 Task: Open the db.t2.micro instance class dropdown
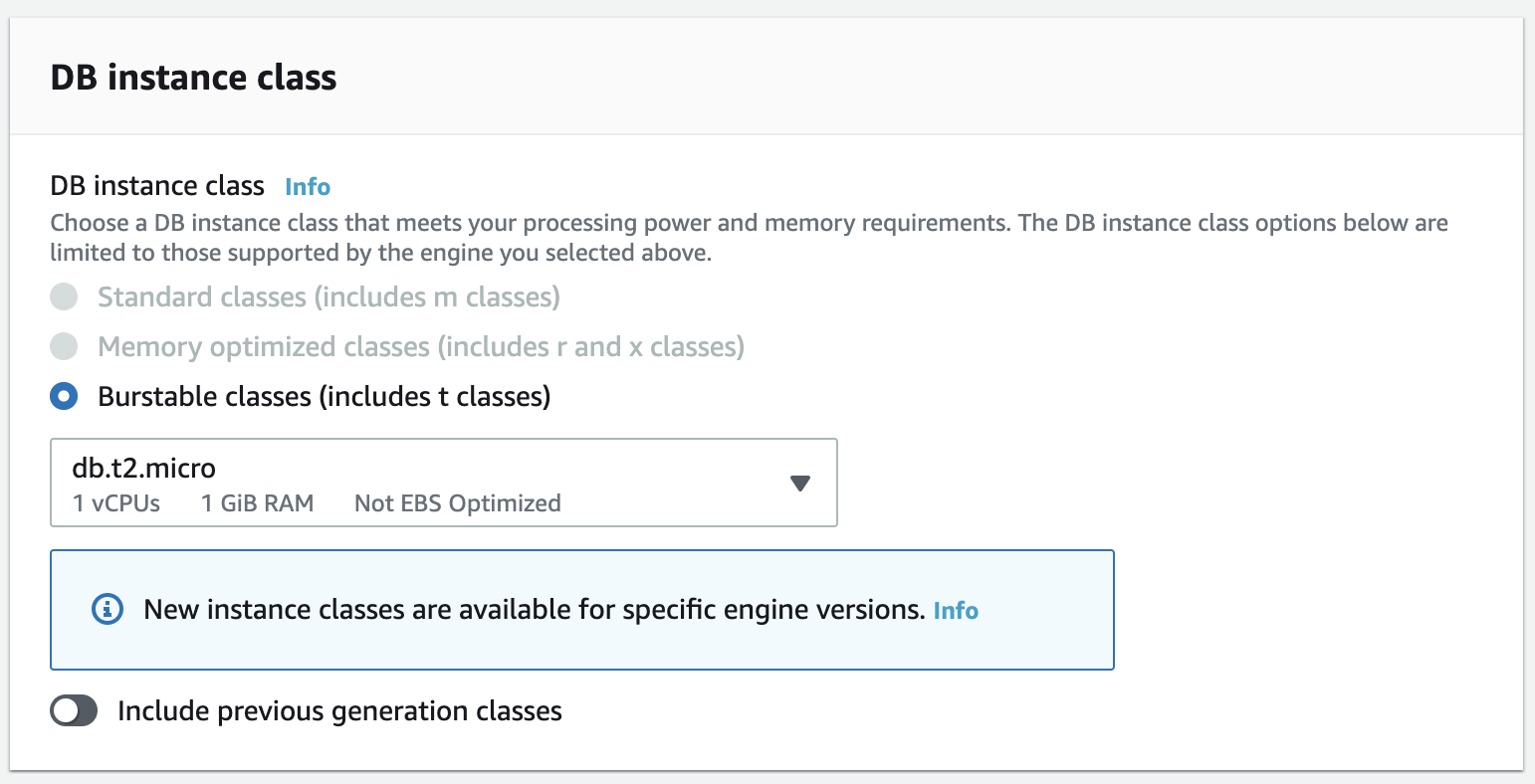click(x=443, y=483)
